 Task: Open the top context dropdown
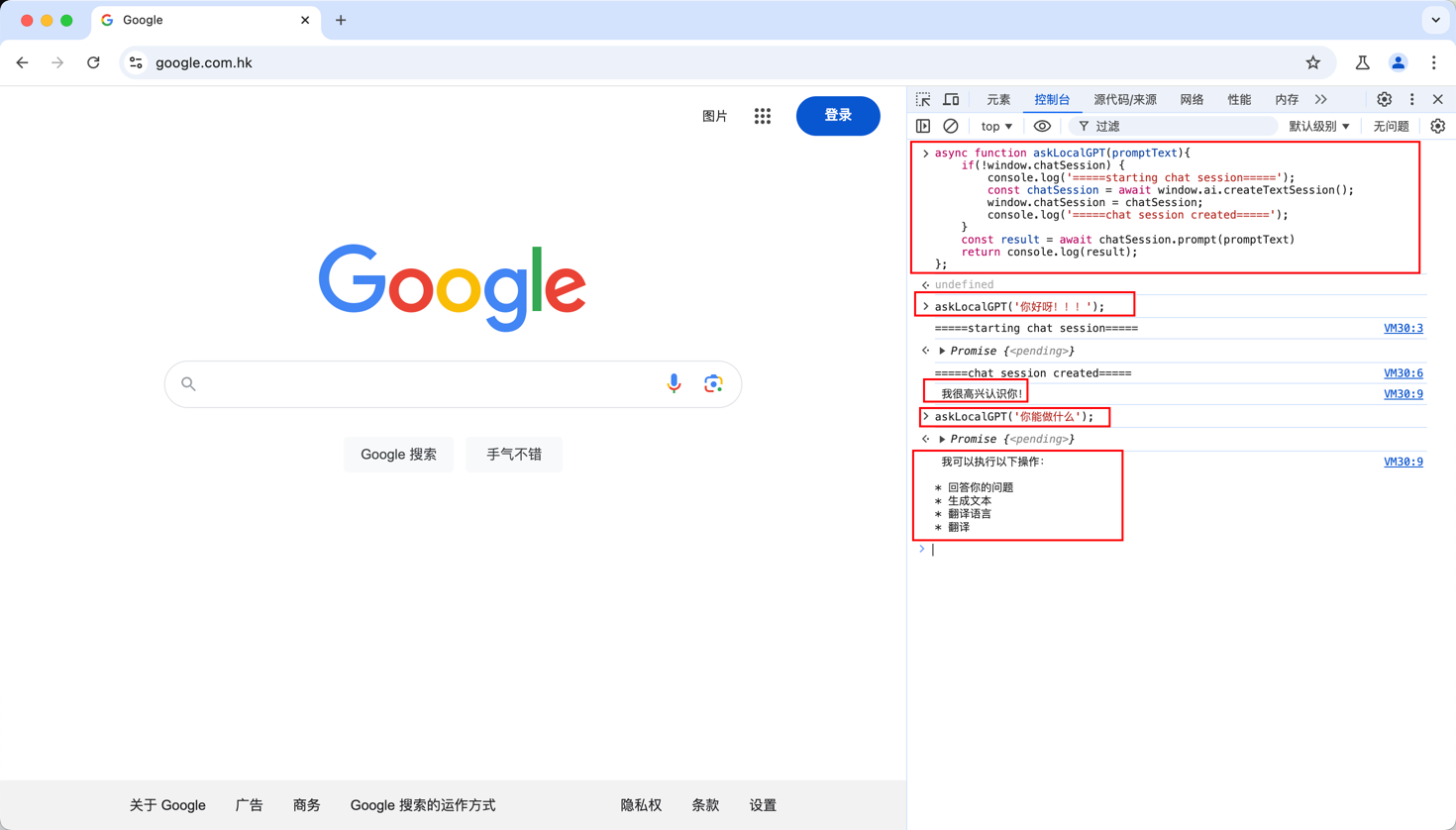pyautogui.click(x=996, y=126)
